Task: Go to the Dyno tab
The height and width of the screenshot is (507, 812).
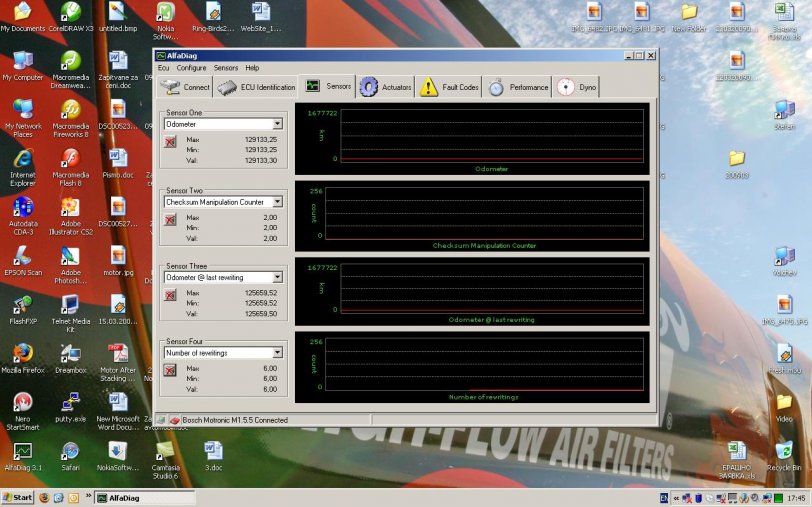Action: coord(577,87)
